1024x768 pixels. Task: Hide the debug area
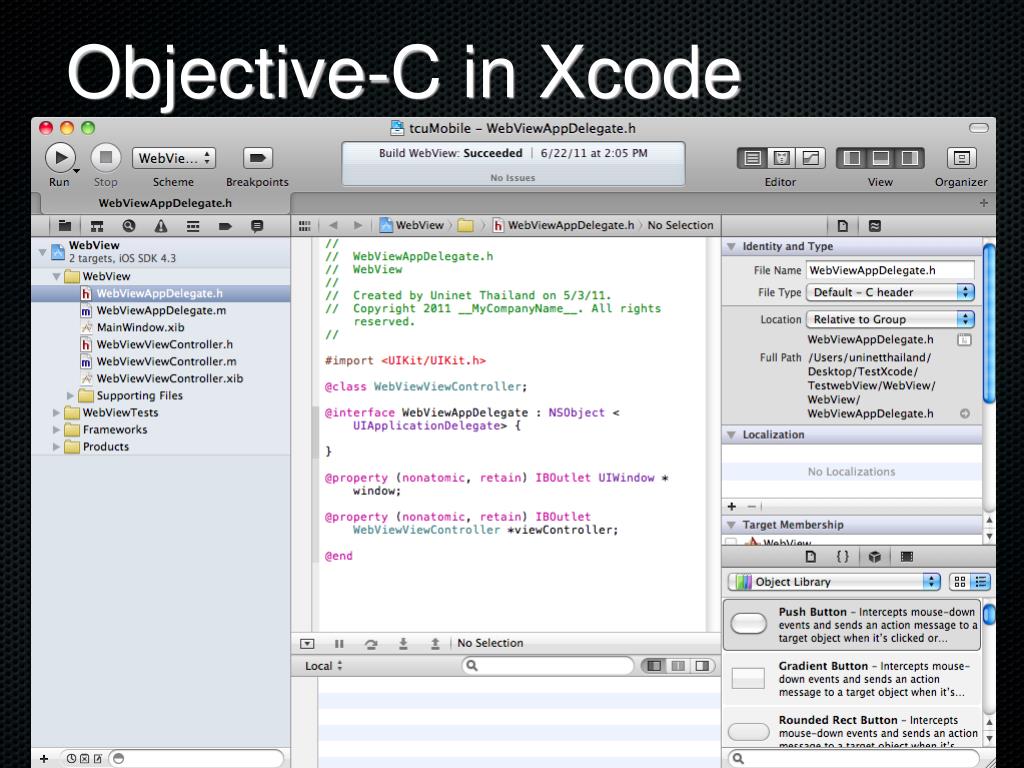click(307, 644)
